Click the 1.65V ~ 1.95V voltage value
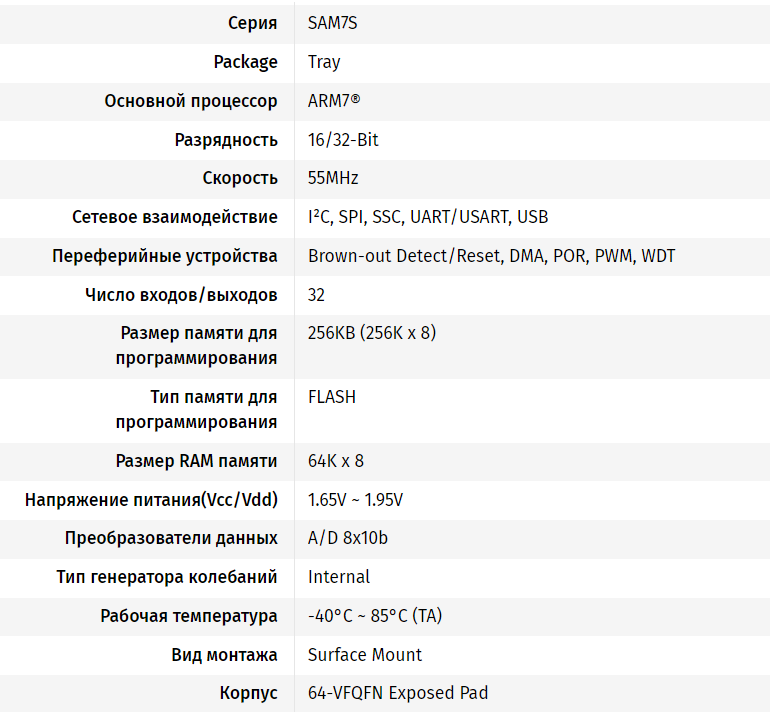This screenshot has width=770, height=712. [355, 500]
